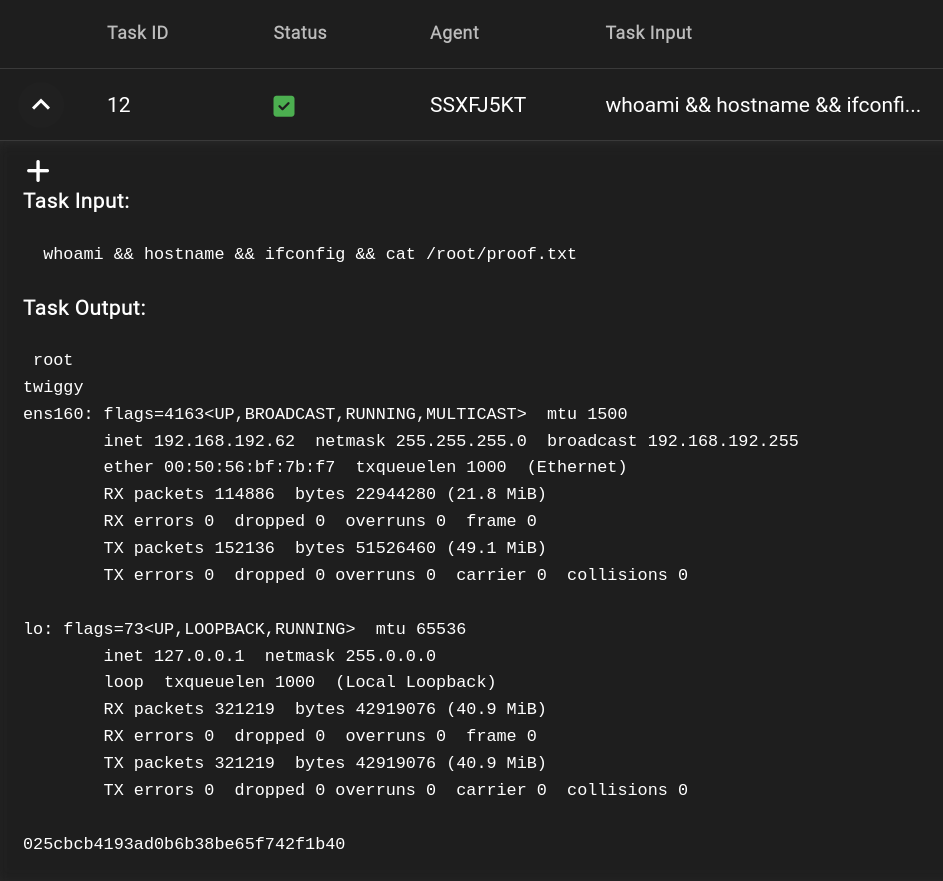The width and height of the screenshot is (943, 881).
Task: Select agent SSXFJ5KT
Action: pyautogui.click(x=477, y=105)
